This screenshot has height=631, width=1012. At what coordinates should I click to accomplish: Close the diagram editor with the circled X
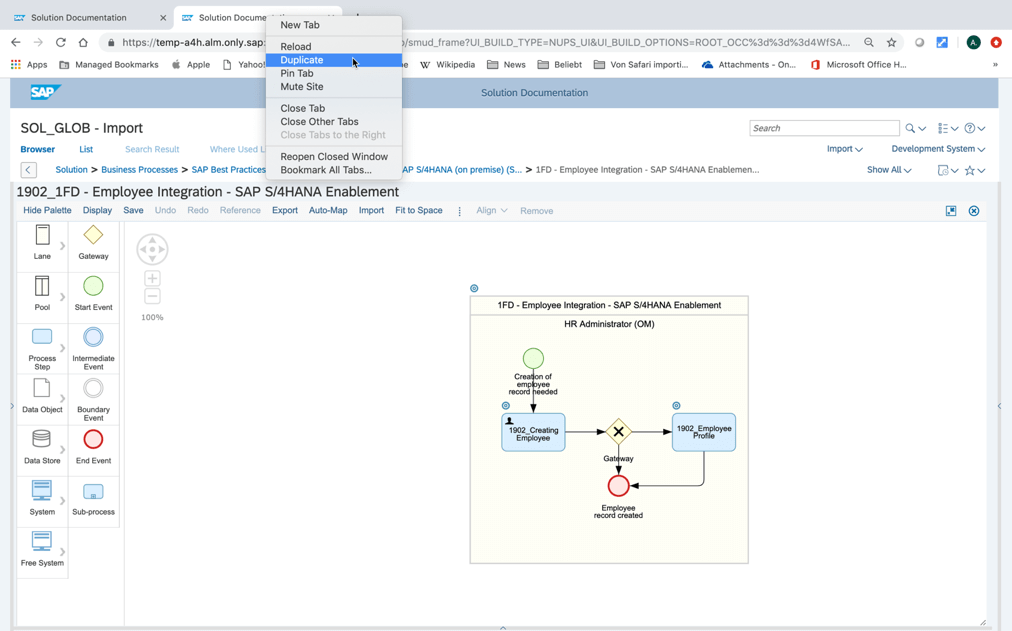click(974, 211)
